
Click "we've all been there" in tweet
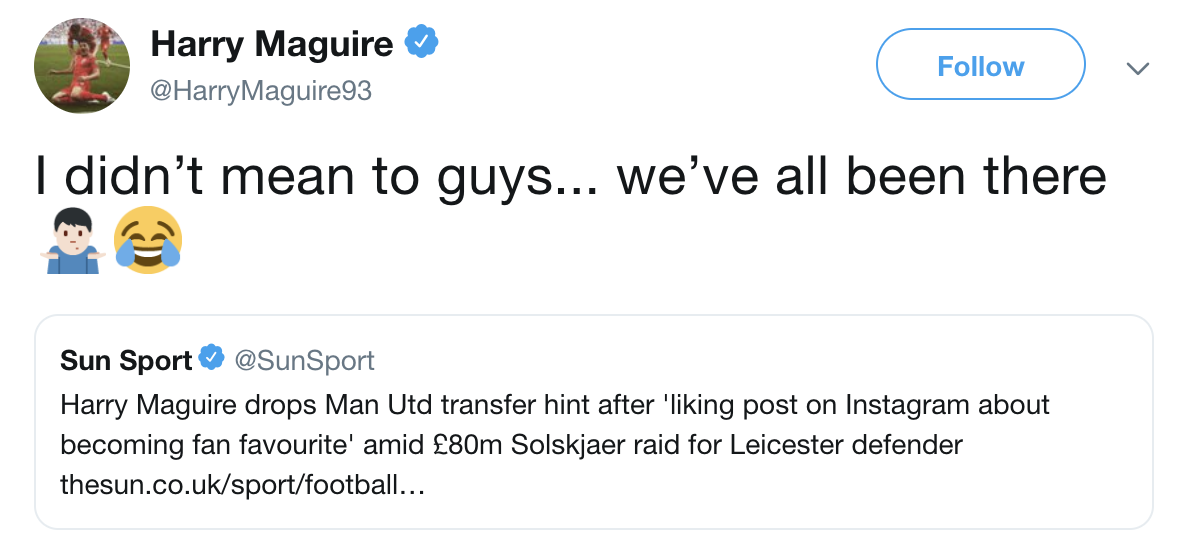click(862, 177)
